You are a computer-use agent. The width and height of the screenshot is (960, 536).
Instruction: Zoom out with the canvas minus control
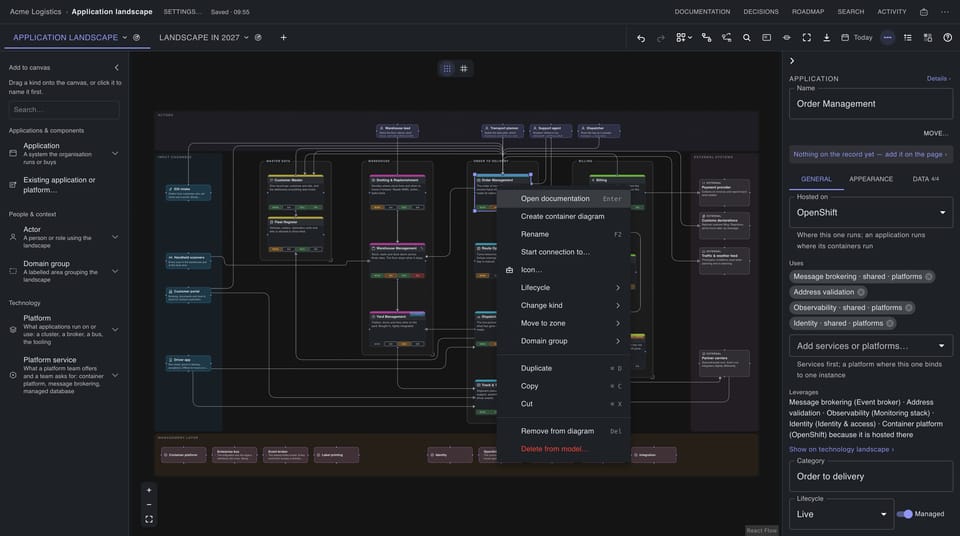(x=149, y=505)
